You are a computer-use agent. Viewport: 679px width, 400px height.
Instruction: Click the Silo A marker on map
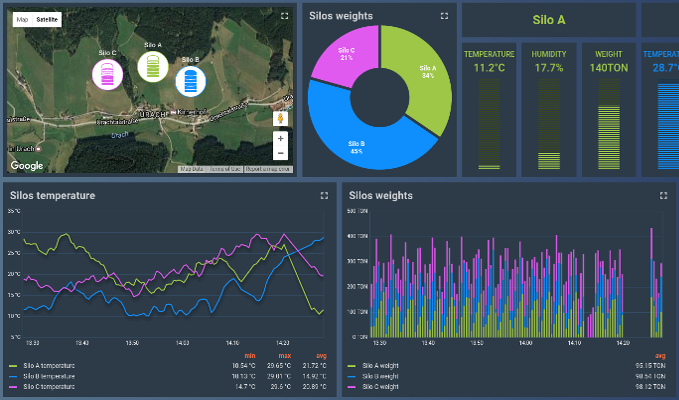coord(153,67)
